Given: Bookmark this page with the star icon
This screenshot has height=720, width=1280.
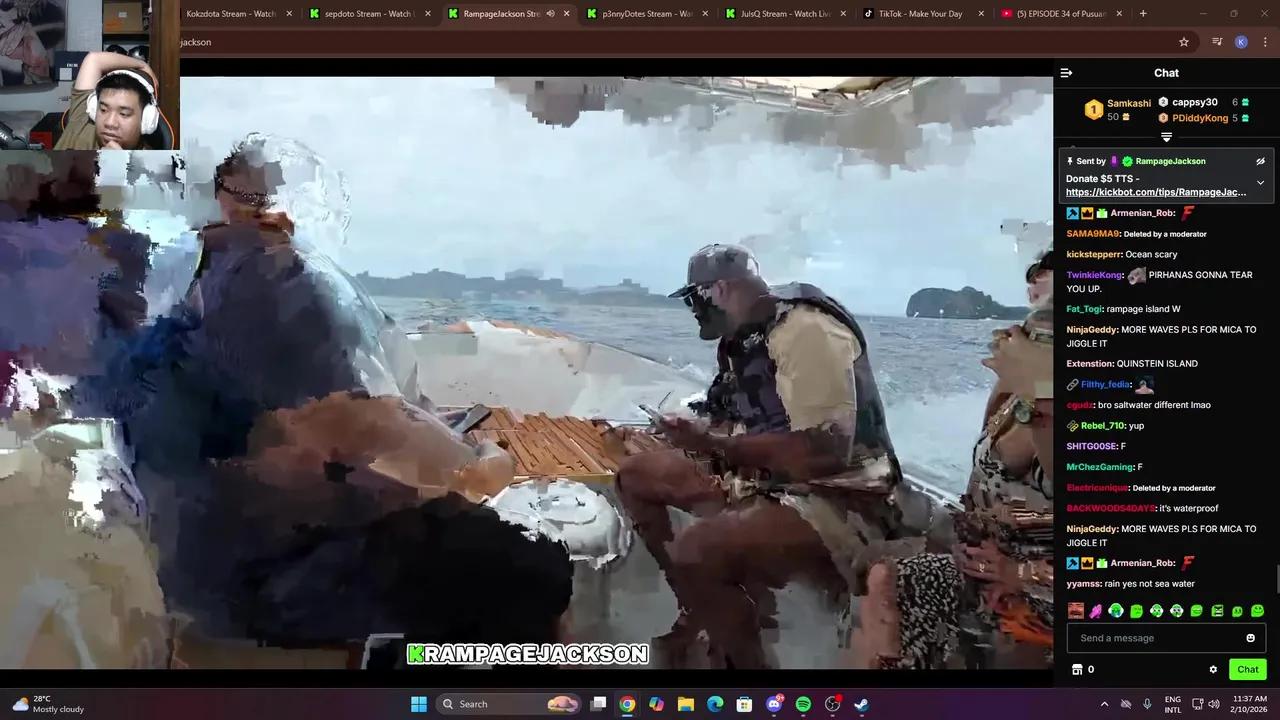Looking at the screenshot, I should coord(1184,42).
